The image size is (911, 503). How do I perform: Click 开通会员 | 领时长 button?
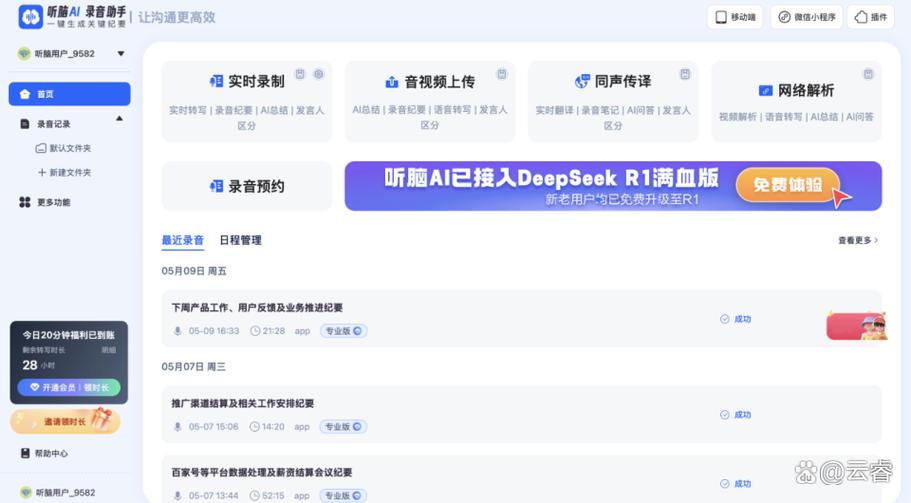[69, 387]
